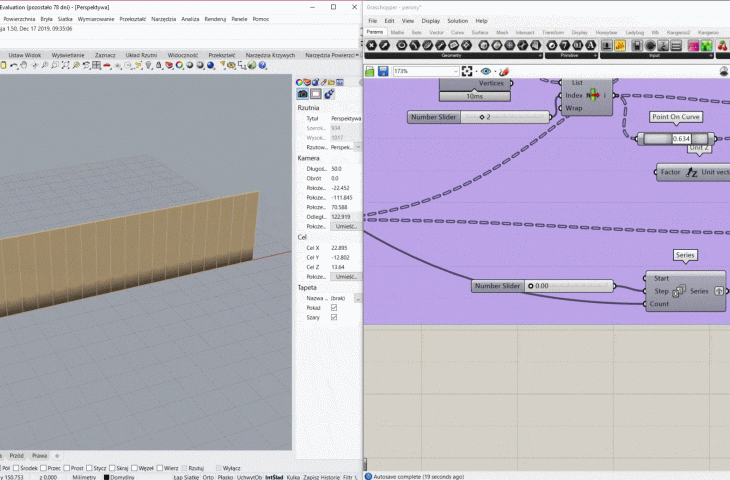Open the Solution menu in Grasshopper
Viewport: 730px width, 480px height.
(457, 21)
